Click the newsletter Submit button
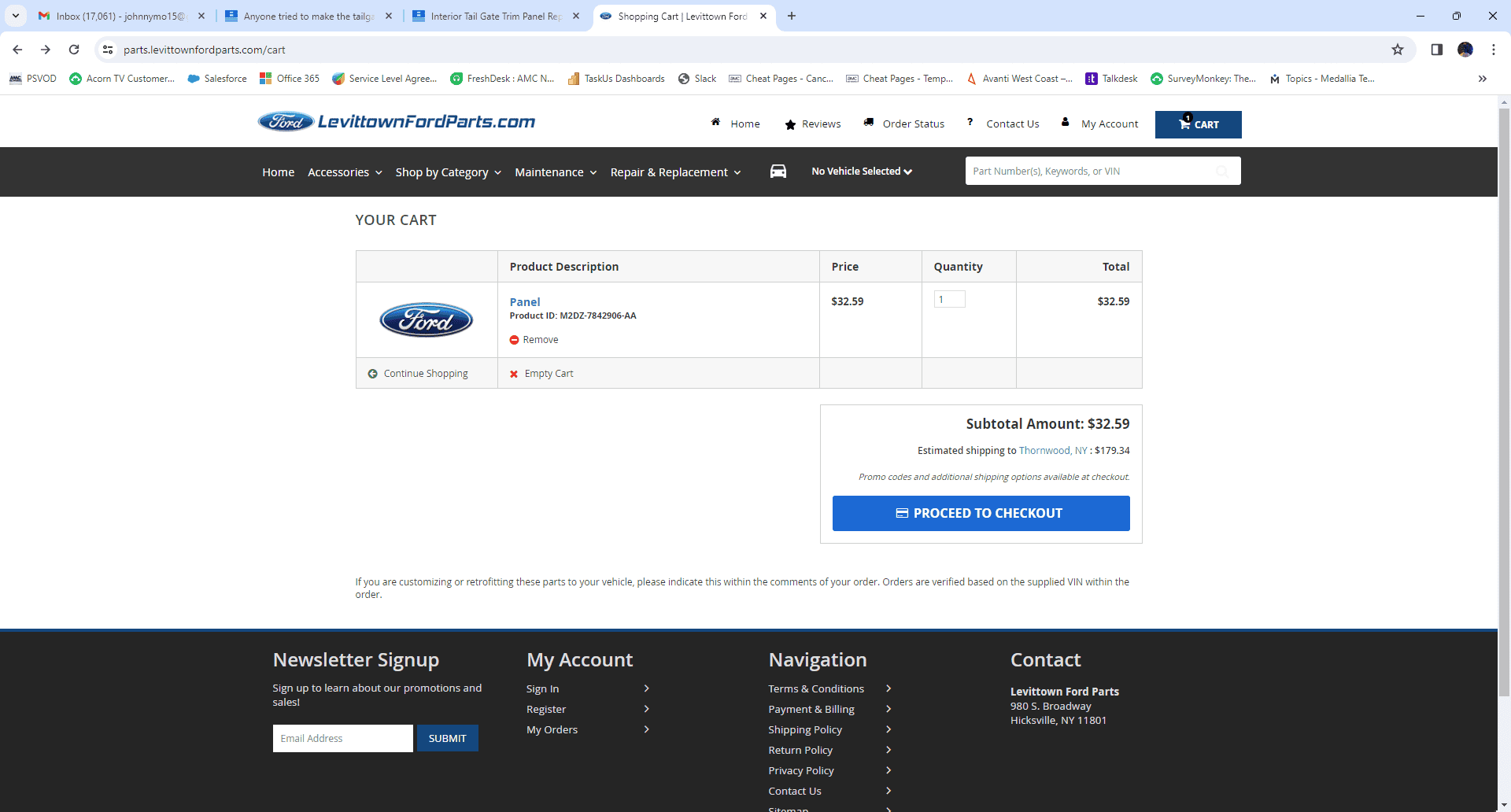 coord(448,738)
